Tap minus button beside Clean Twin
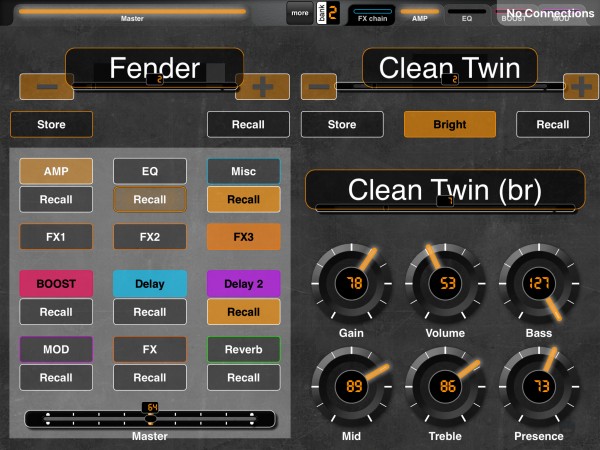The height and width of the screenshot is (450, 600). click(319, 86)
